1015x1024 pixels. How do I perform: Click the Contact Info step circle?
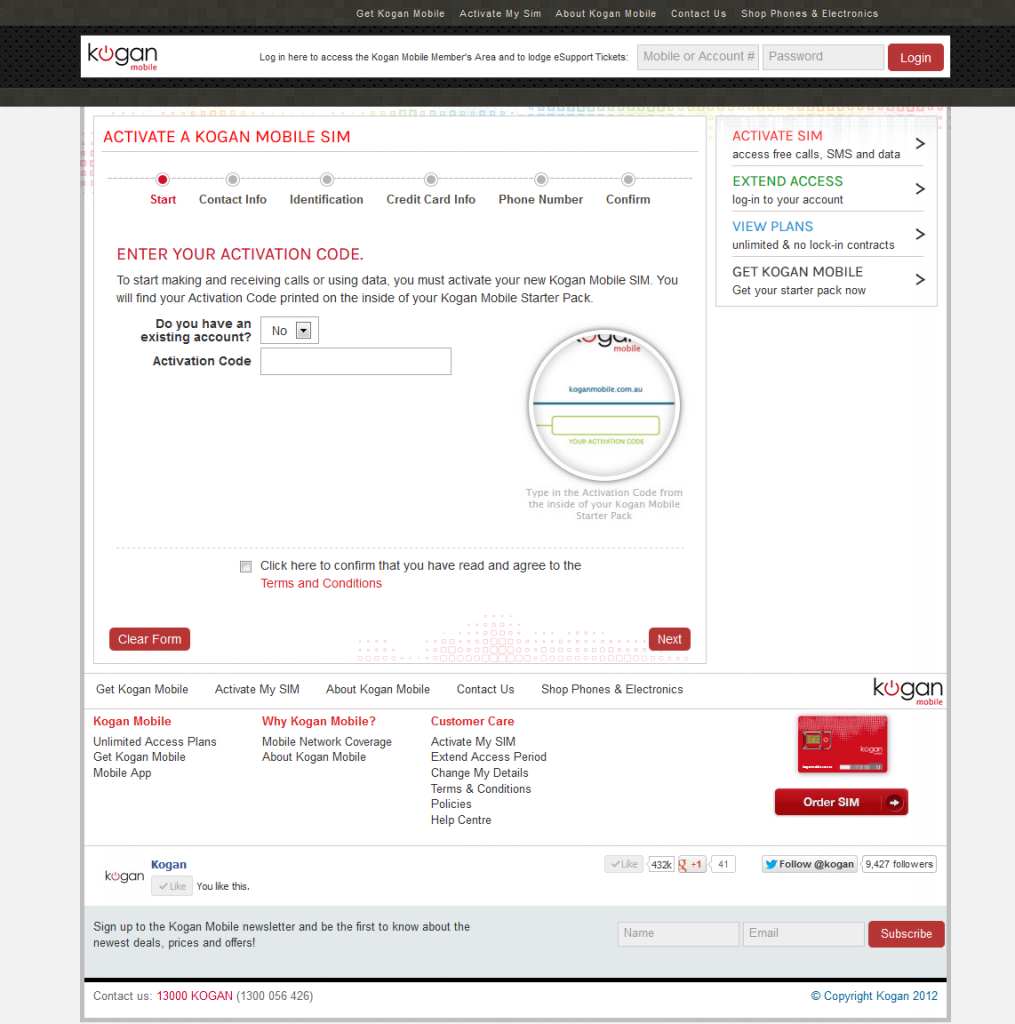233,180
